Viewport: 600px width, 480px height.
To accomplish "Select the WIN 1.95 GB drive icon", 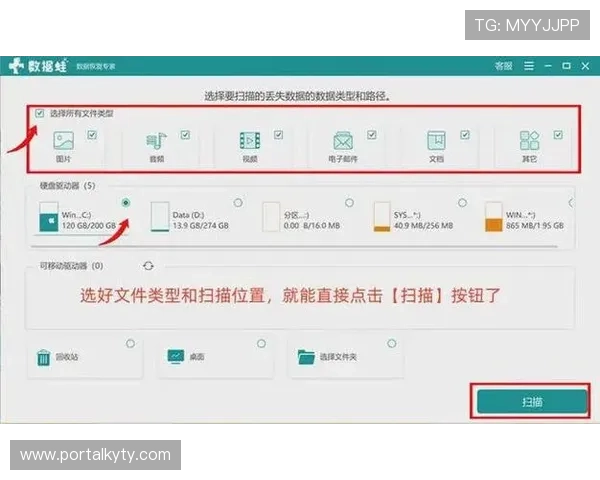I will (494, 217).
